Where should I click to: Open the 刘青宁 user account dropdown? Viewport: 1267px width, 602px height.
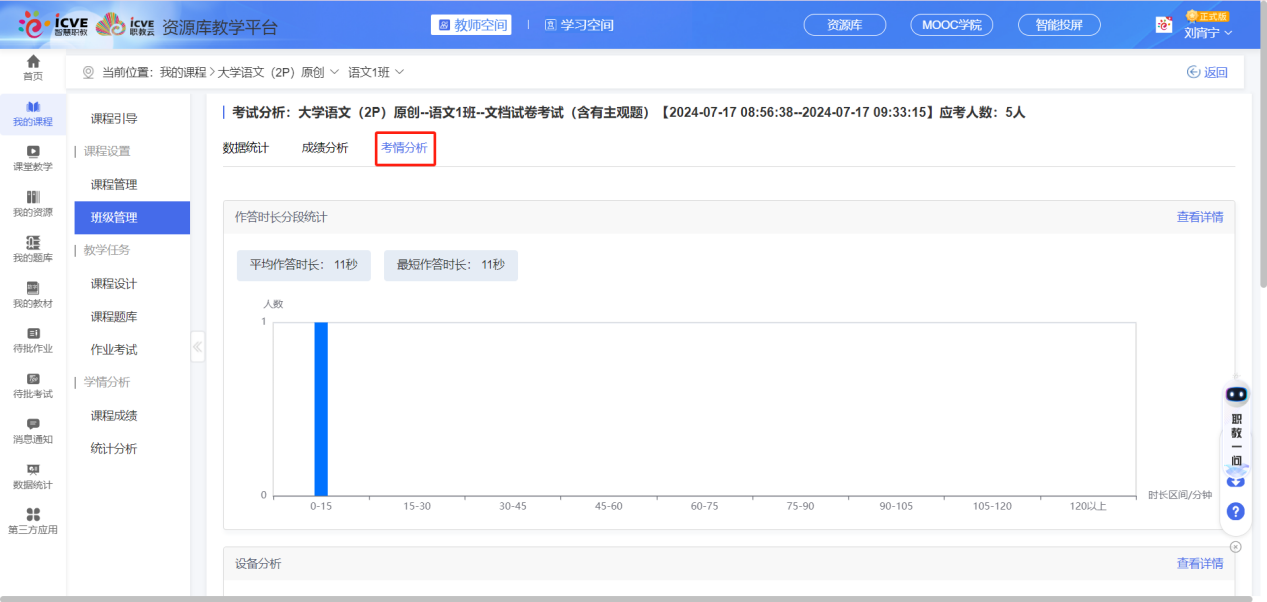click(x=1207, y=32)
